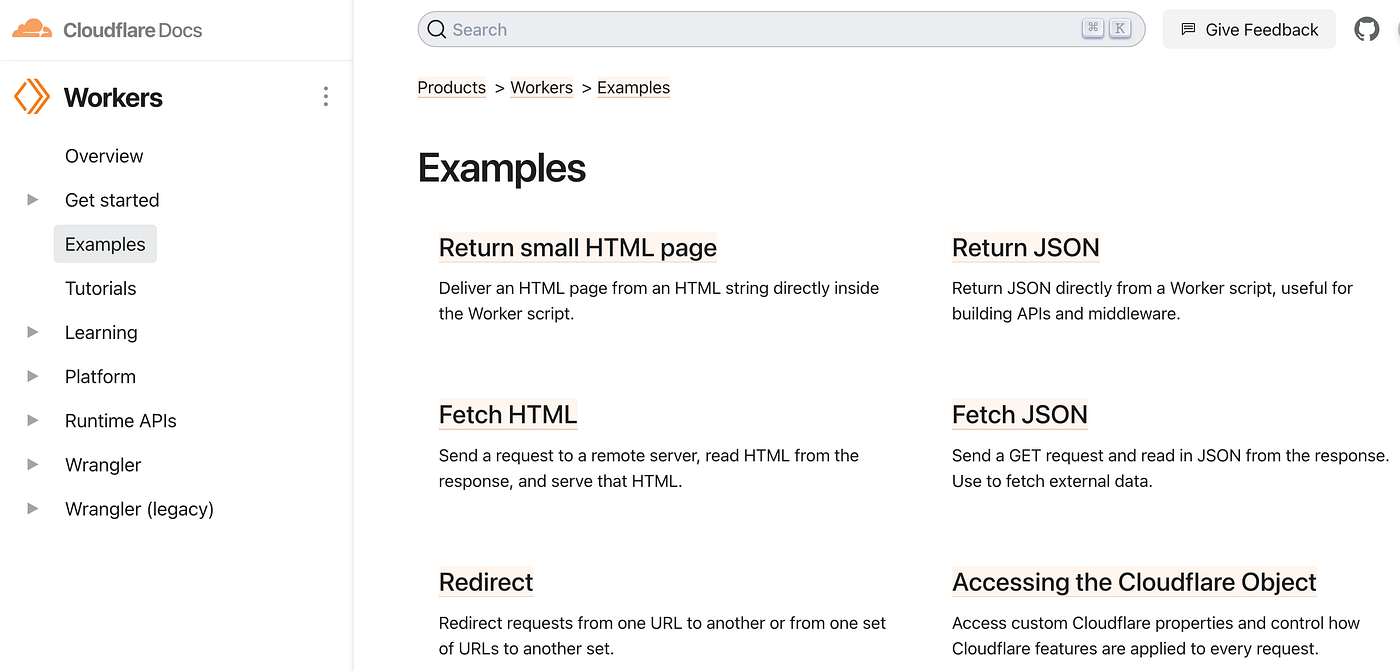Click the orange Workers product icon
Screen dimensions: 1400x671
31,97
